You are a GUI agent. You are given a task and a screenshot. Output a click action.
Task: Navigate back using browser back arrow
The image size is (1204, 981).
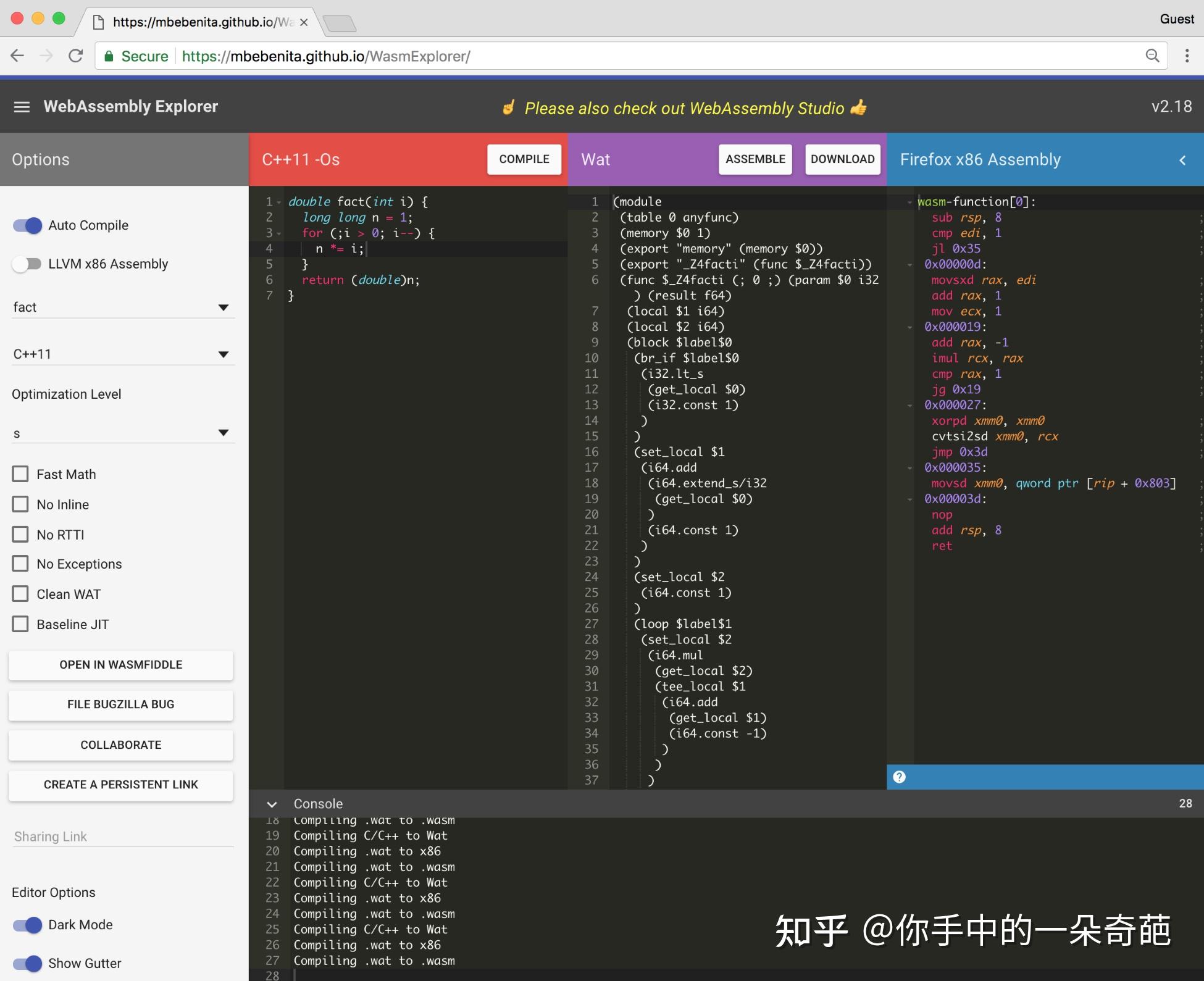click(x=17, y=56)
